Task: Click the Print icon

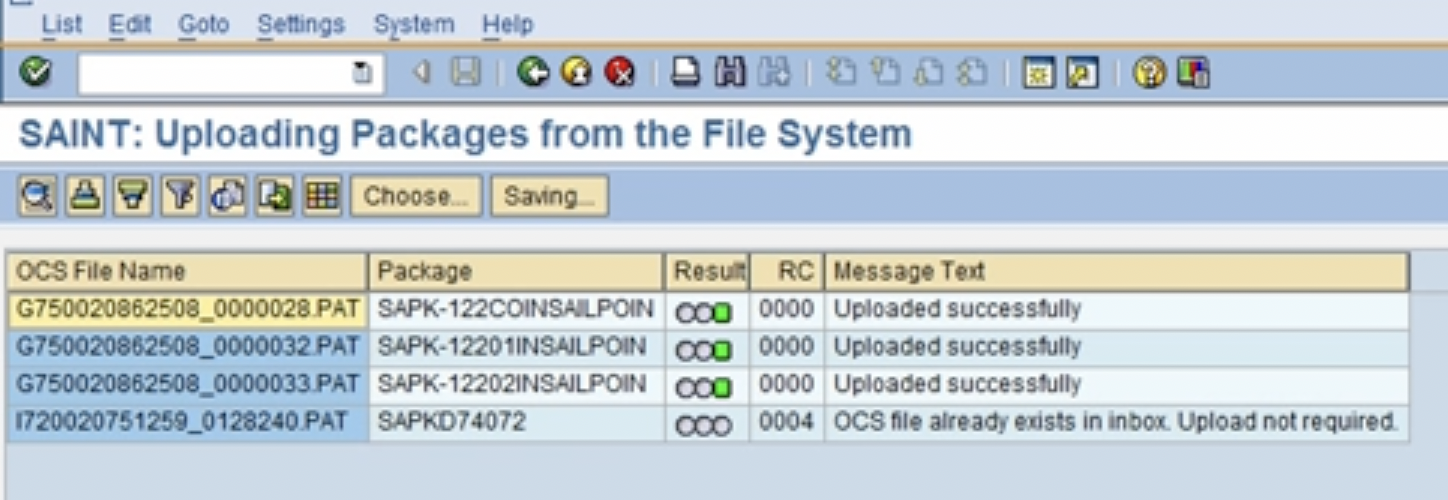Action: point(685,73)
